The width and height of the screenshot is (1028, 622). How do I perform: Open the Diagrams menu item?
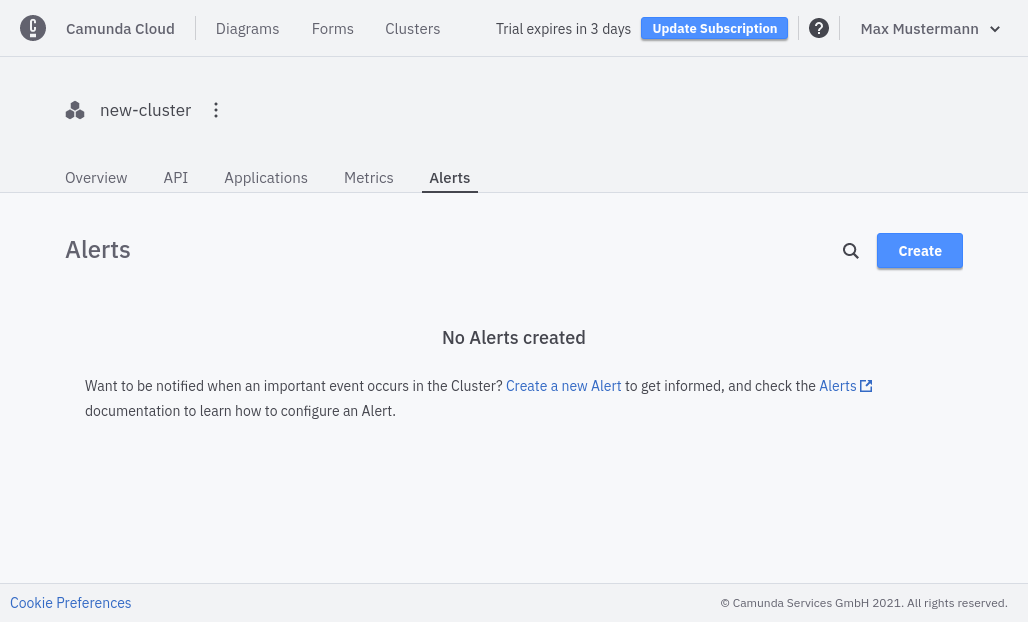click(x=247, y=29)
